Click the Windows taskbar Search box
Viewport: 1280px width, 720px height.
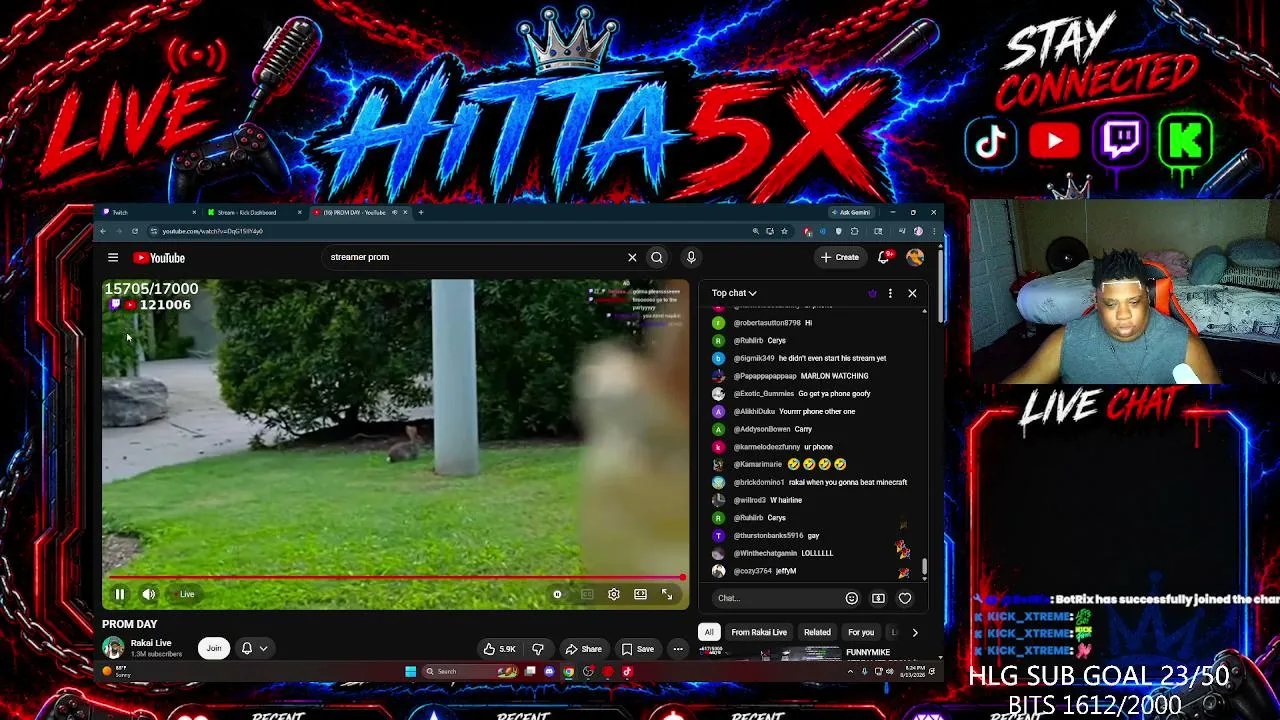coord(472,672)
